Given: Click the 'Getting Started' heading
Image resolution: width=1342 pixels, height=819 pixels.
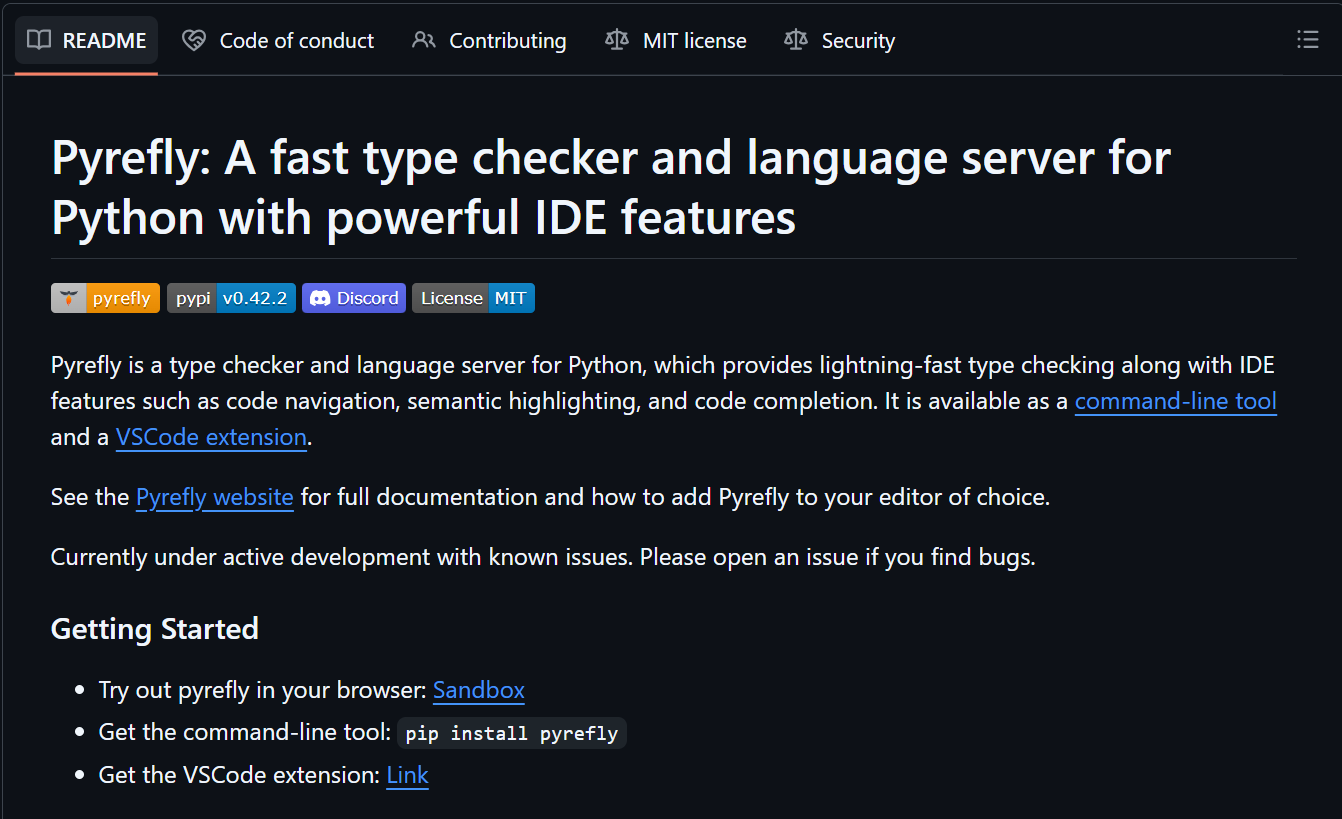Looking at the screenshot, I should (155, 629).
